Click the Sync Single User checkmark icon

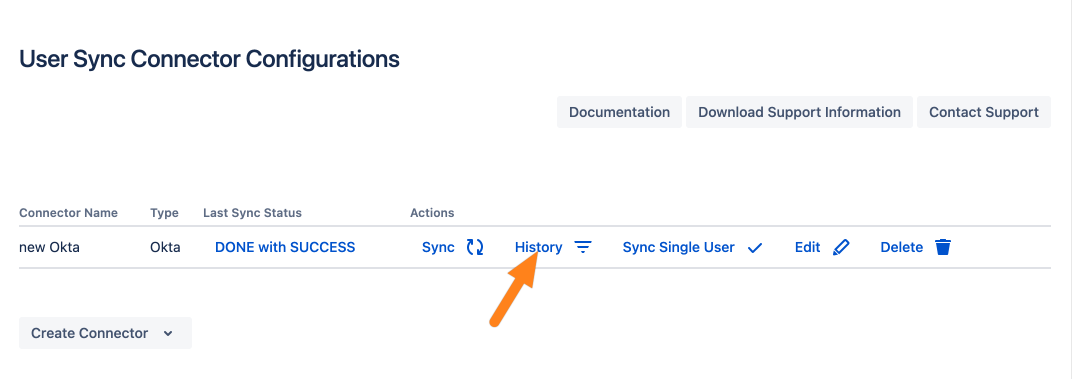click(x=755, y=248)
